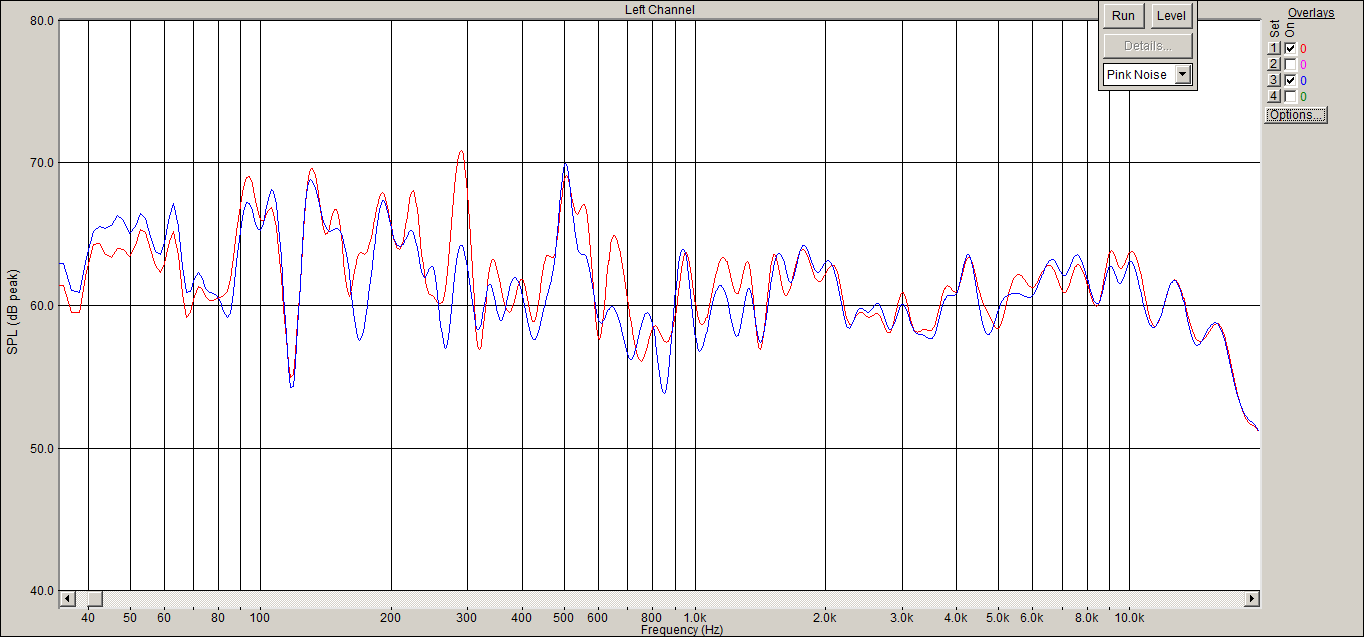This screenshot has height=638, width=1364.
Task: Click the 5.0k frequency axis label
Action: coord(999,618)
